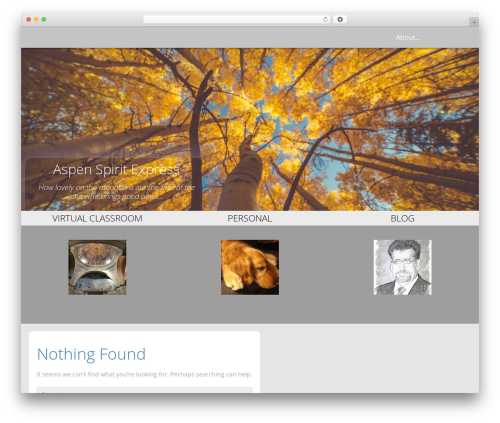Click 'It seems we can't find' message text
This screenshot has width=500, height=423.
click(x=144, y=374)
